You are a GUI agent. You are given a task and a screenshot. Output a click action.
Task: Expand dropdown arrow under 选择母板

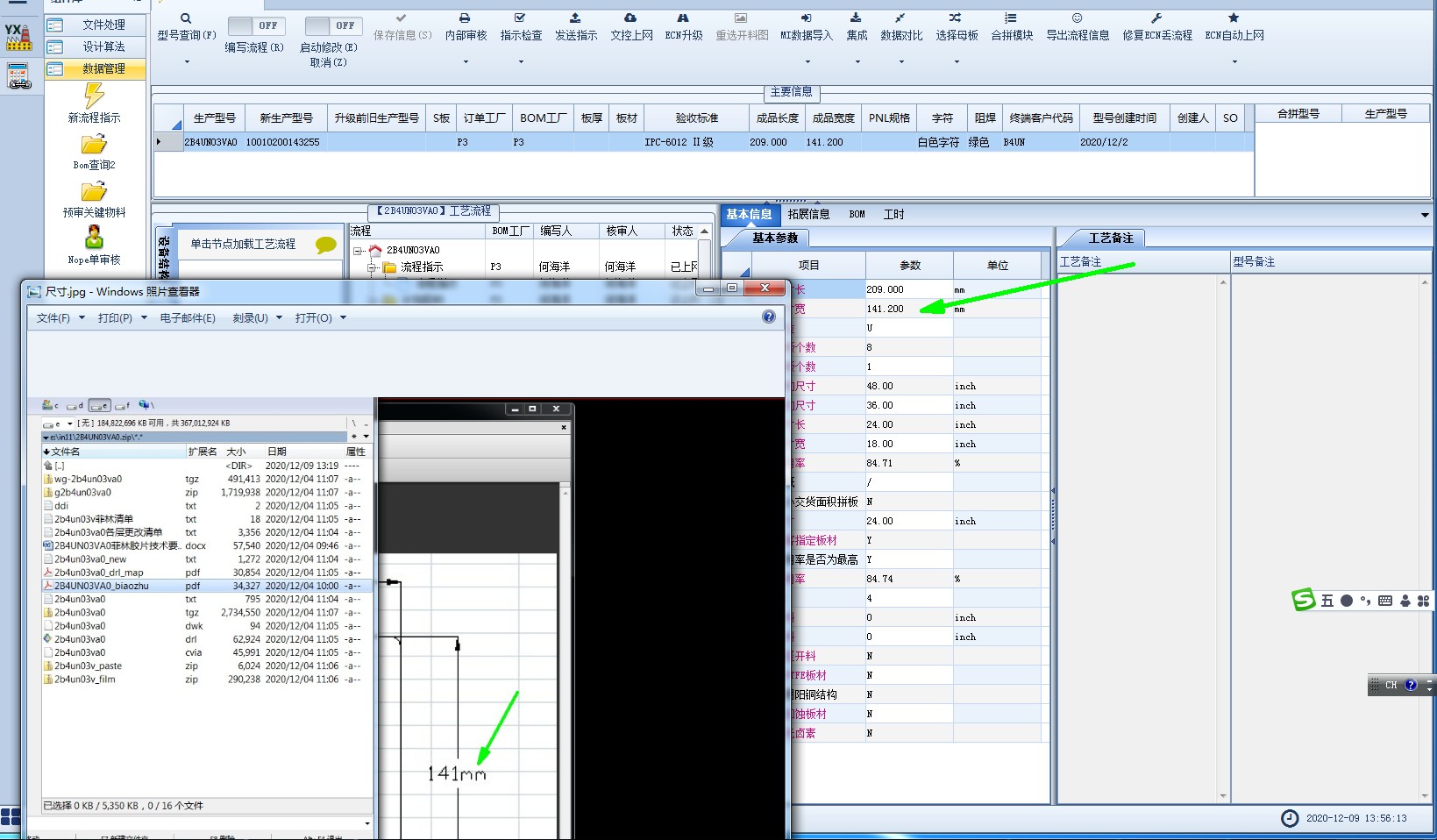coord(957,62)
